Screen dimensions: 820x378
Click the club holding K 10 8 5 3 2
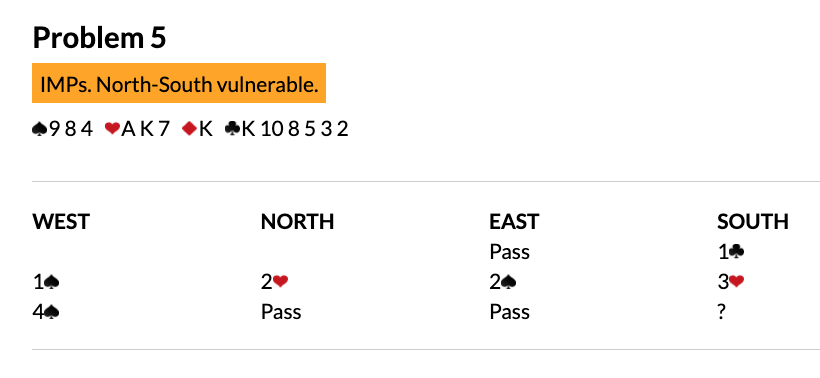click(x=287, y=128)
